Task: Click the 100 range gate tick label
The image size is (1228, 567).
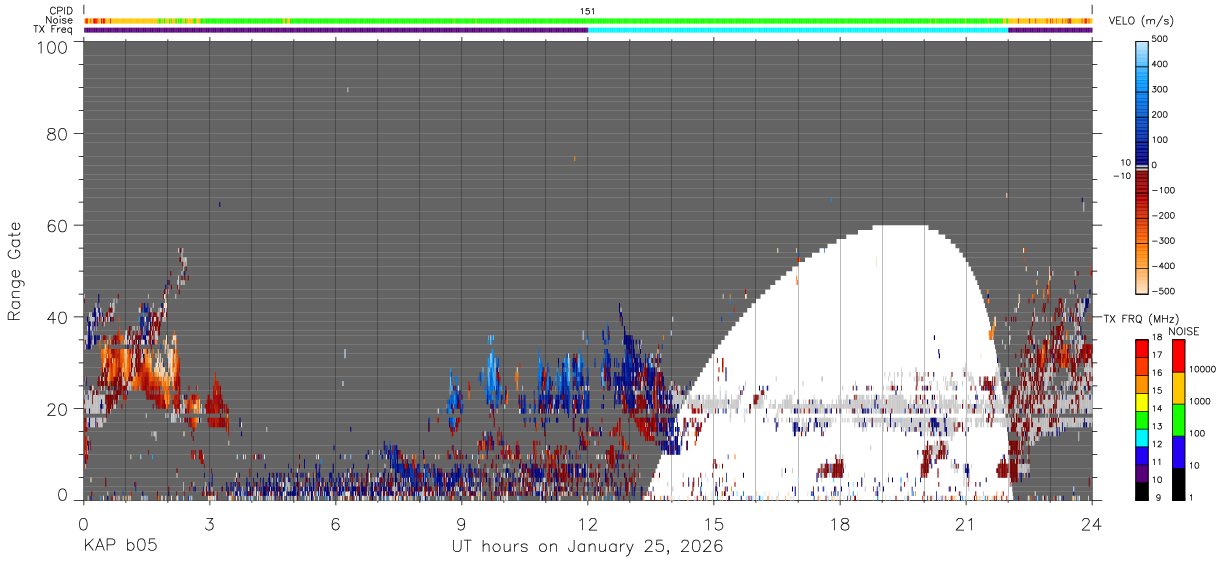Action: tap(54, 47)
